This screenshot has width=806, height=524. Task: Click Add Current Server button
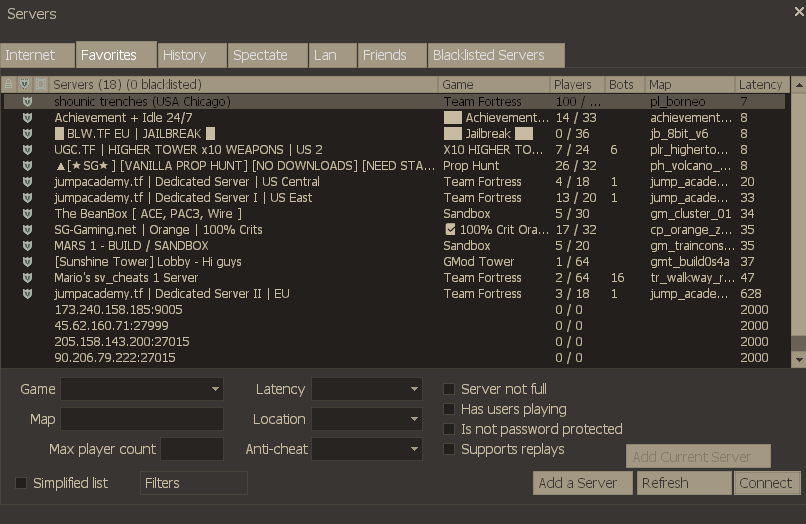[x=698, y=456]
